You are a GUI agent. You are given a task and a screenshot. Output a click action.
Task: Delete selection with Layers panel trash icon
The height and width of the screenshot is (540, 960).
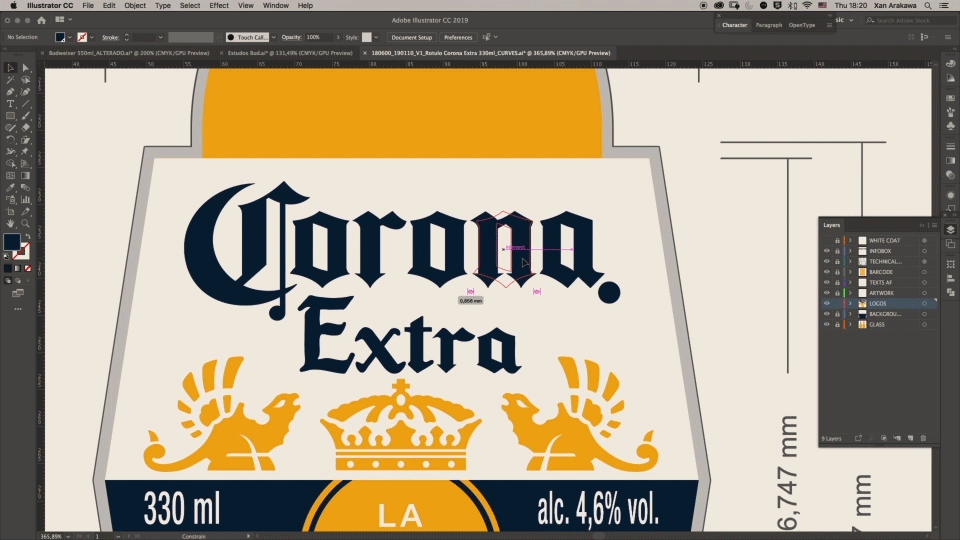tap(923, 438)
